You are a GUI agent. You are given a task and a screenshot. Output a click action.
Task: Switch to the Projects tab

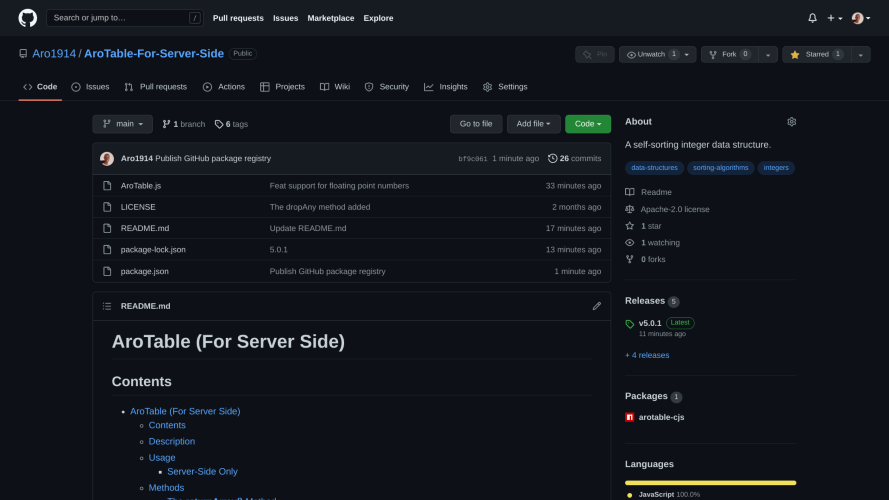(x=282, y=87)
